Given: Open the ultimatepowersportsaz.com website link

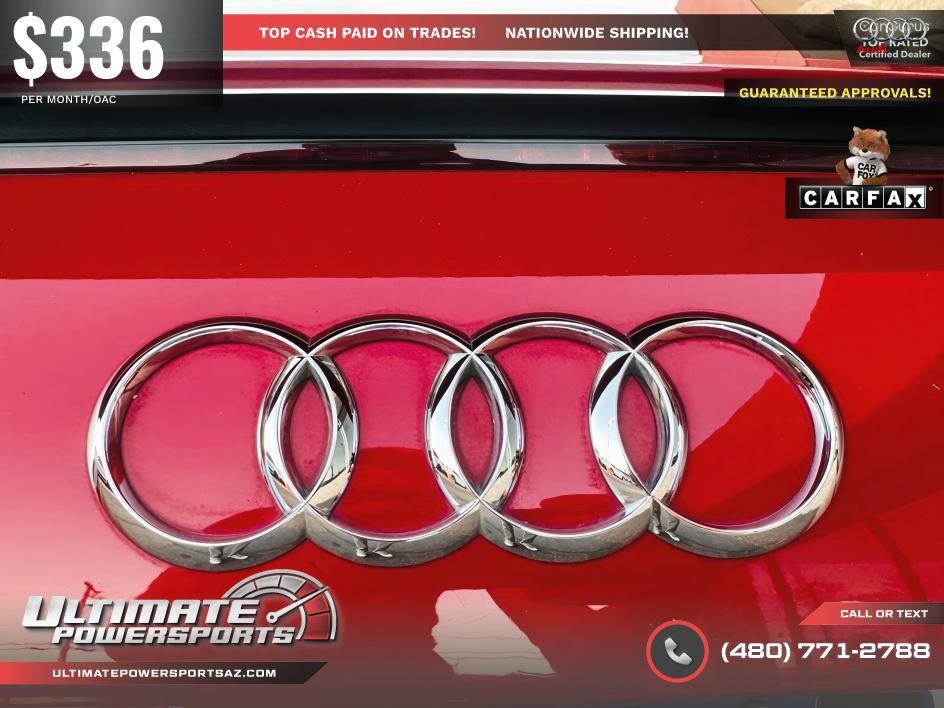Looking at the screenshot, I should [x=164, y=673].
